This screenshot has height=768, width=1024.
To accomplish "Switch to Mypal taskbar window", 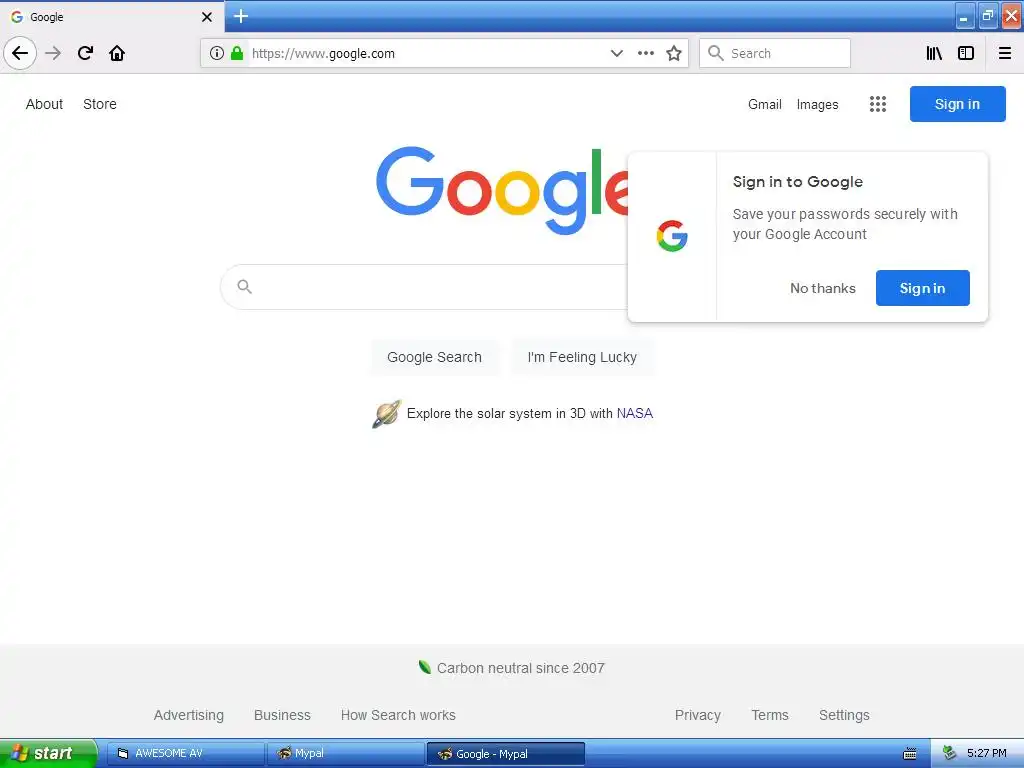I will point(345,754).
